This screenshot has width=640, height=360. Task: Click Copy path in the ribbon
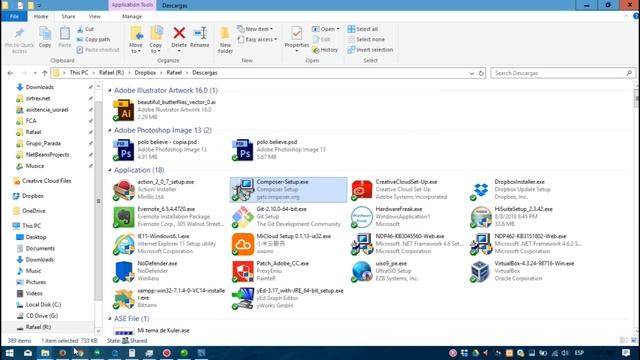click(93, 39)
